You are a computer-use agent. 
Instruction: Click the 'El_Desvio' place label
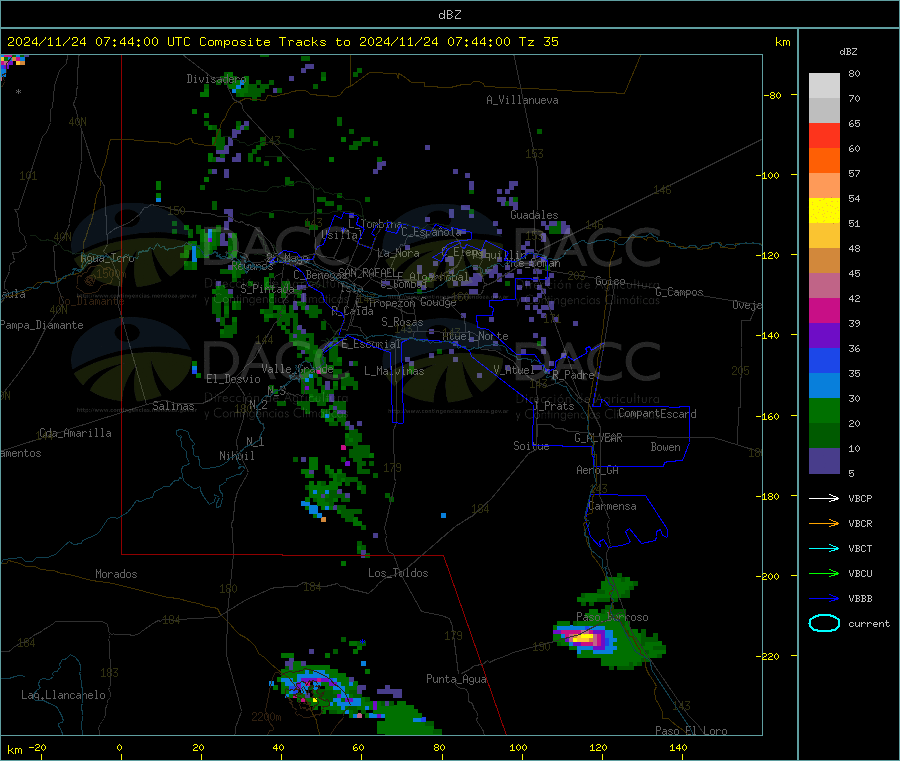click(x=233, y=379)
